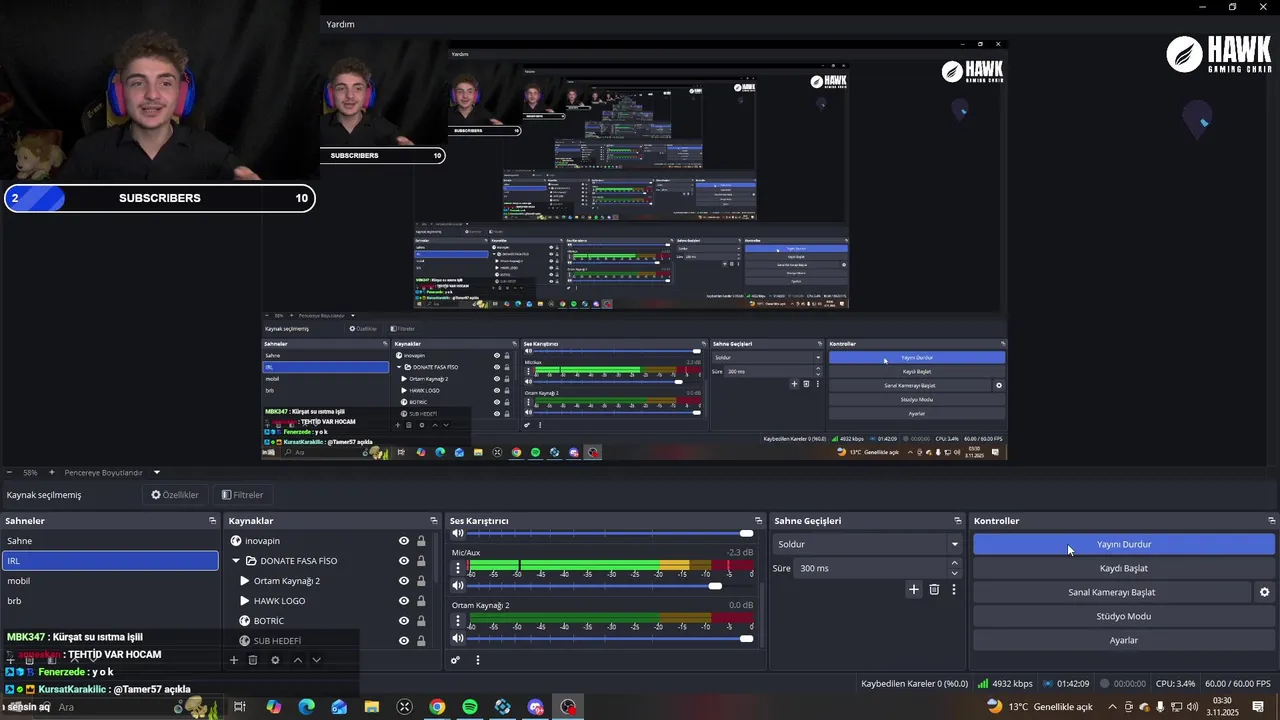Open virtual camera settings gear

coord(1264,592)
